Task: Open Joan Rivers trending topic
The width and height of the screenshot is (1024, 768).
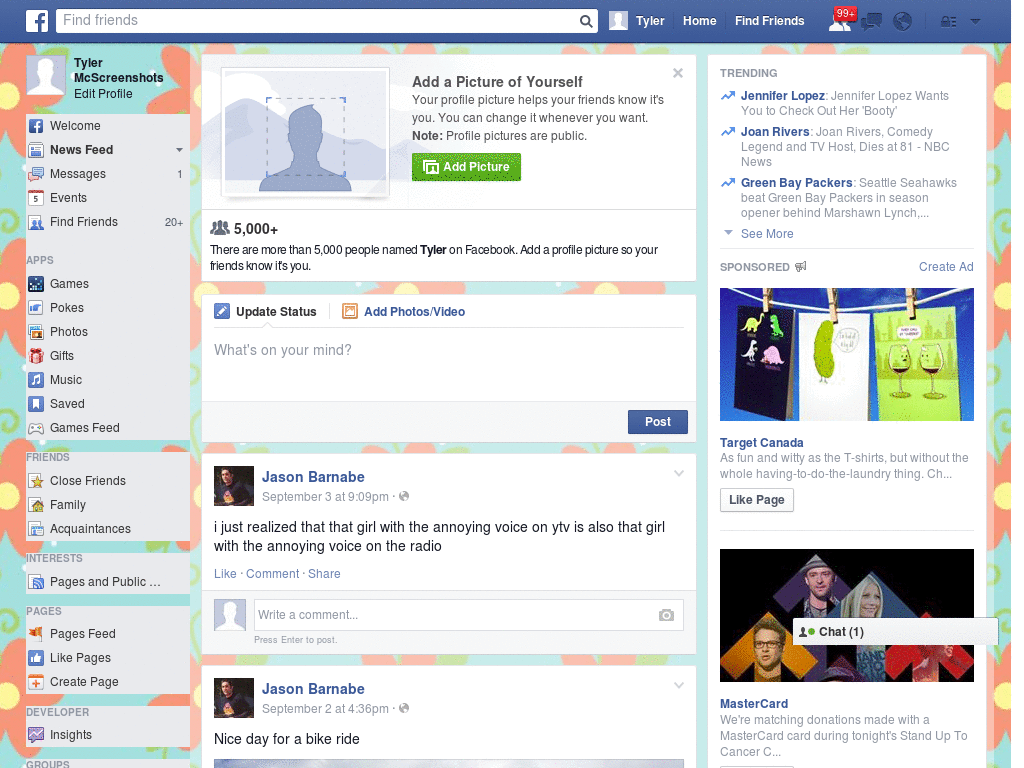Action: [x=775, y=131]
